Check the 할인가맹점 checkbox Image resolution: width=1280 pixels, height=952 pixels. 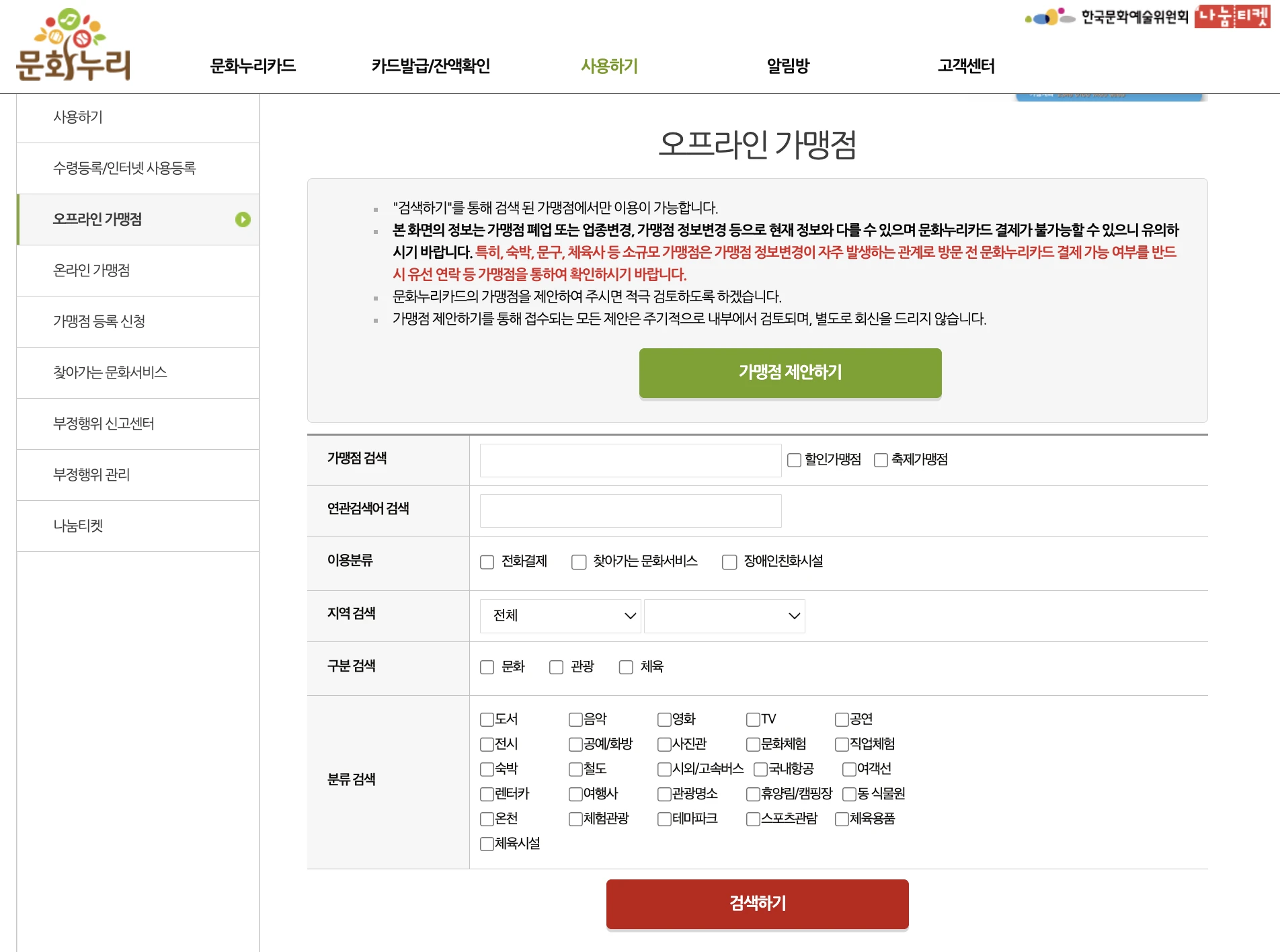point(794,460)
